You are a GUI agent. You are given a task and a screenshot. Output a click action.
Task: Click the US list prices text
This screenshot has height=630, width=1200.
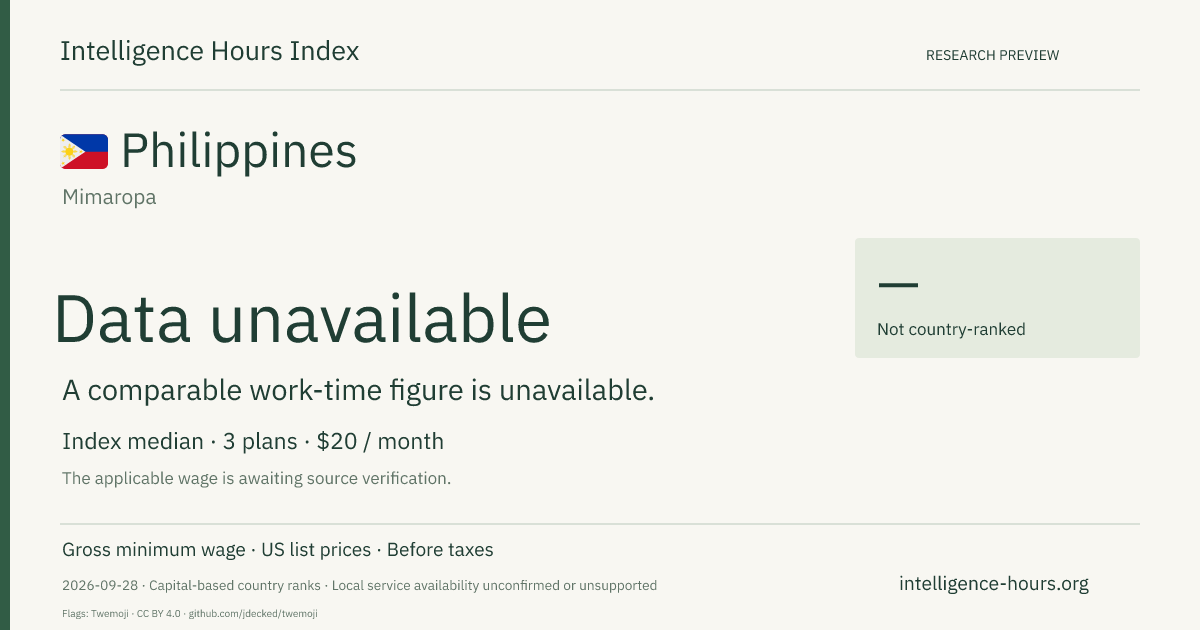coord(316,550)
